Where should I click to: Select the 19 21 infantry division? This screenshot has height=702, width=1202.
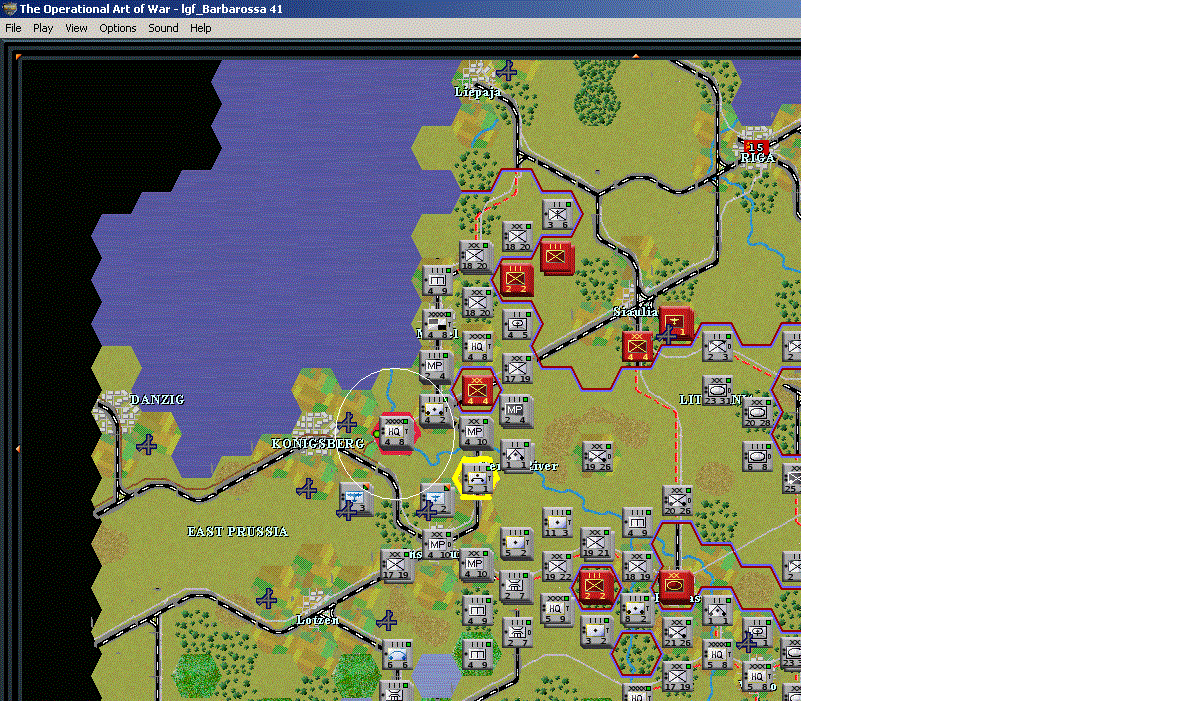tap(597, 544)
